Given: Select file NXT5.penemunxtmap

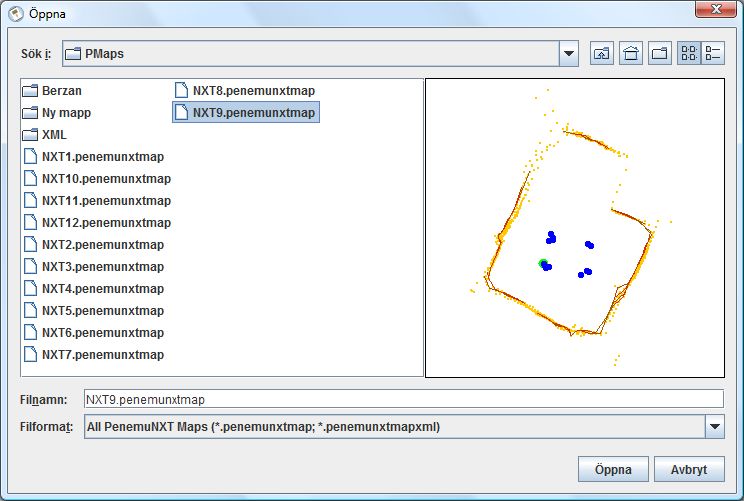Looking at the screenshot, I should point(93,310).
